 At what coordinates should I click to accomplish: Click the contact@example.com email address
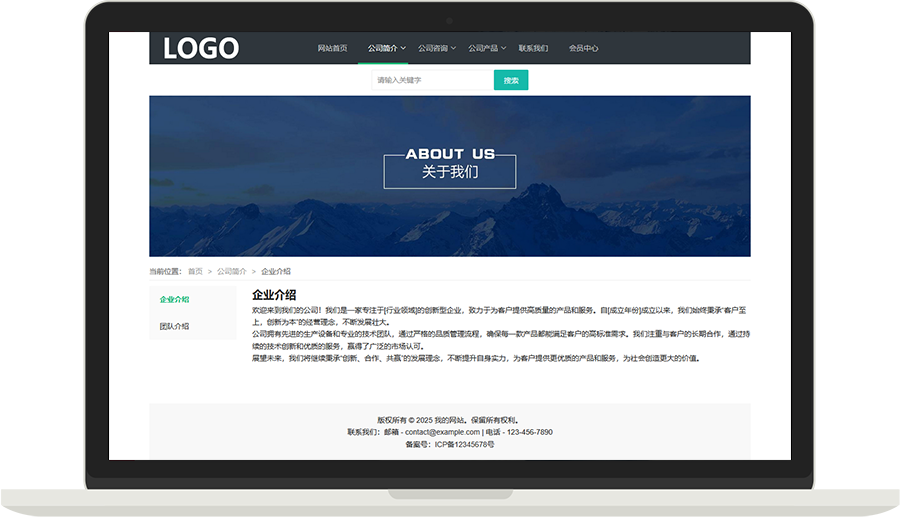point(442,432)
